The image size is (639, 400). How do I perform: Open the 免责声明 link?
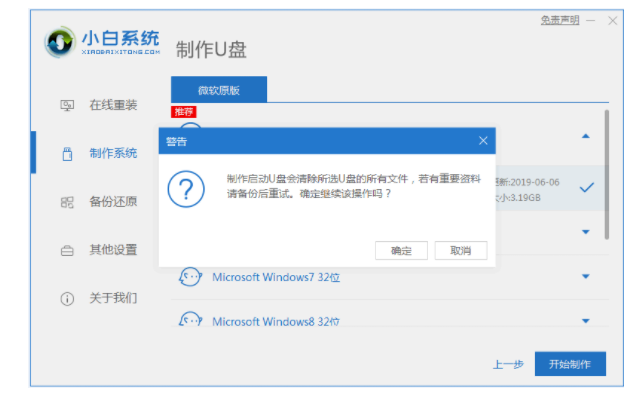561,20
